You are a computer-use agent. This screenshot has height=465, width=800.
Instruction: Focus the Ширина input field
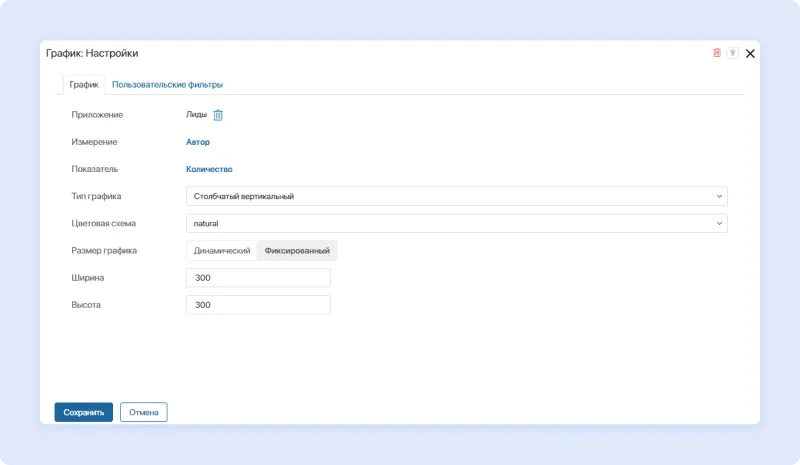pos(258,278)
